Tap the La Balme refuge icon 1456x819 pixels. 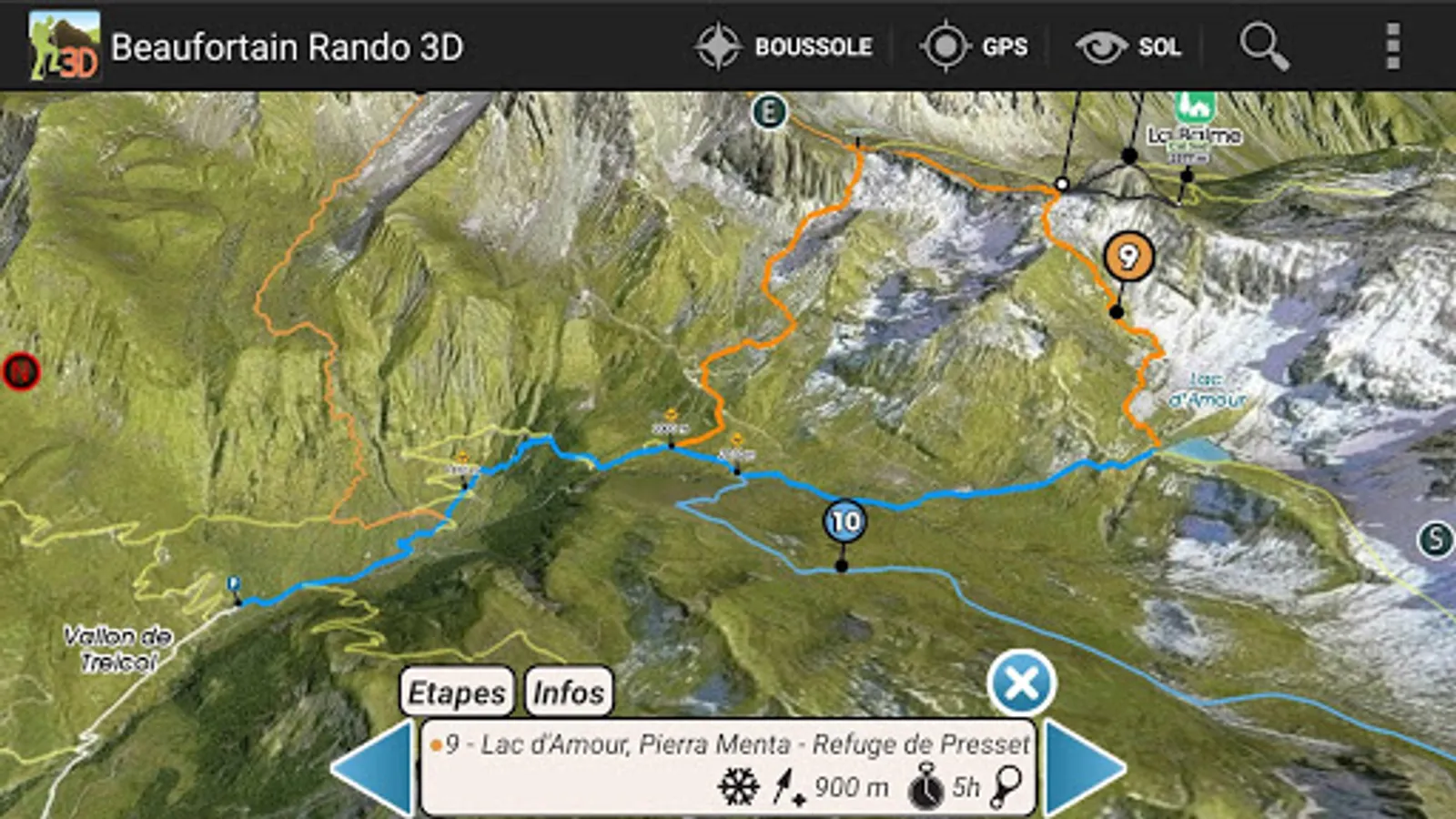1195,106
